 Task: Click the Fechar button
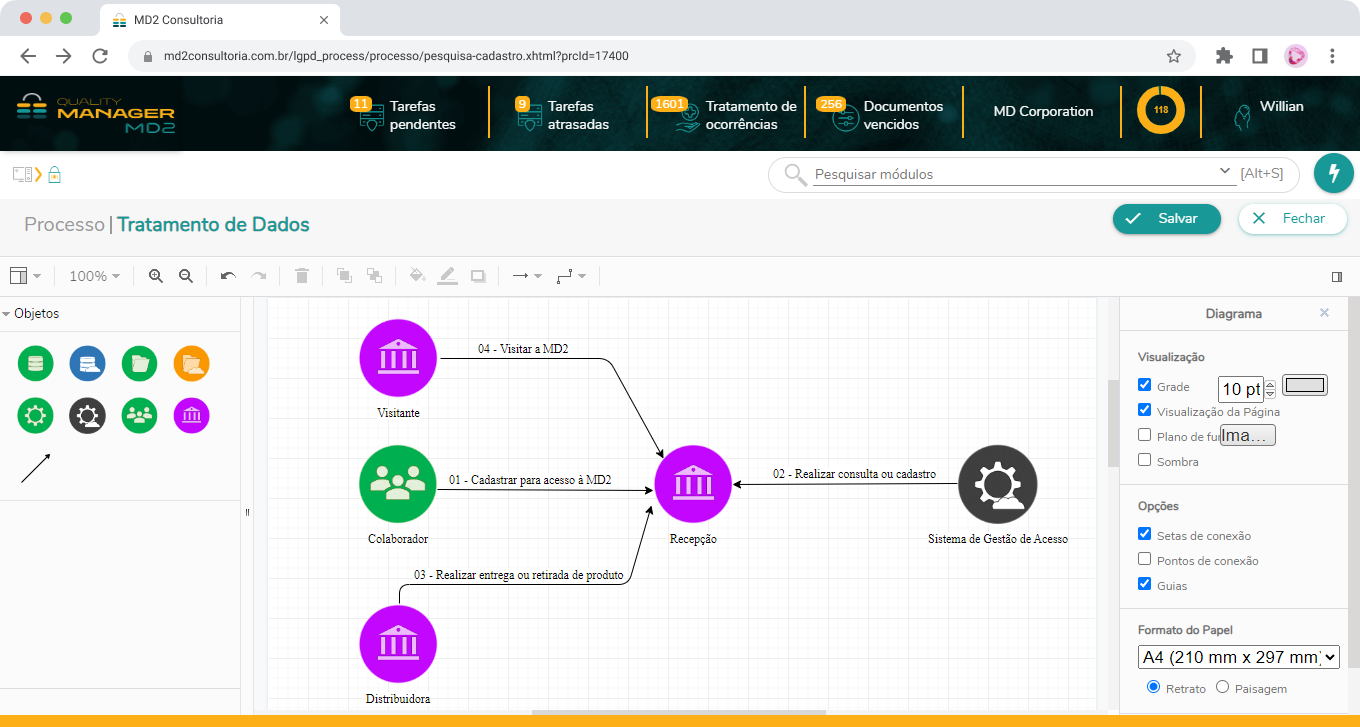point(1292,219)
